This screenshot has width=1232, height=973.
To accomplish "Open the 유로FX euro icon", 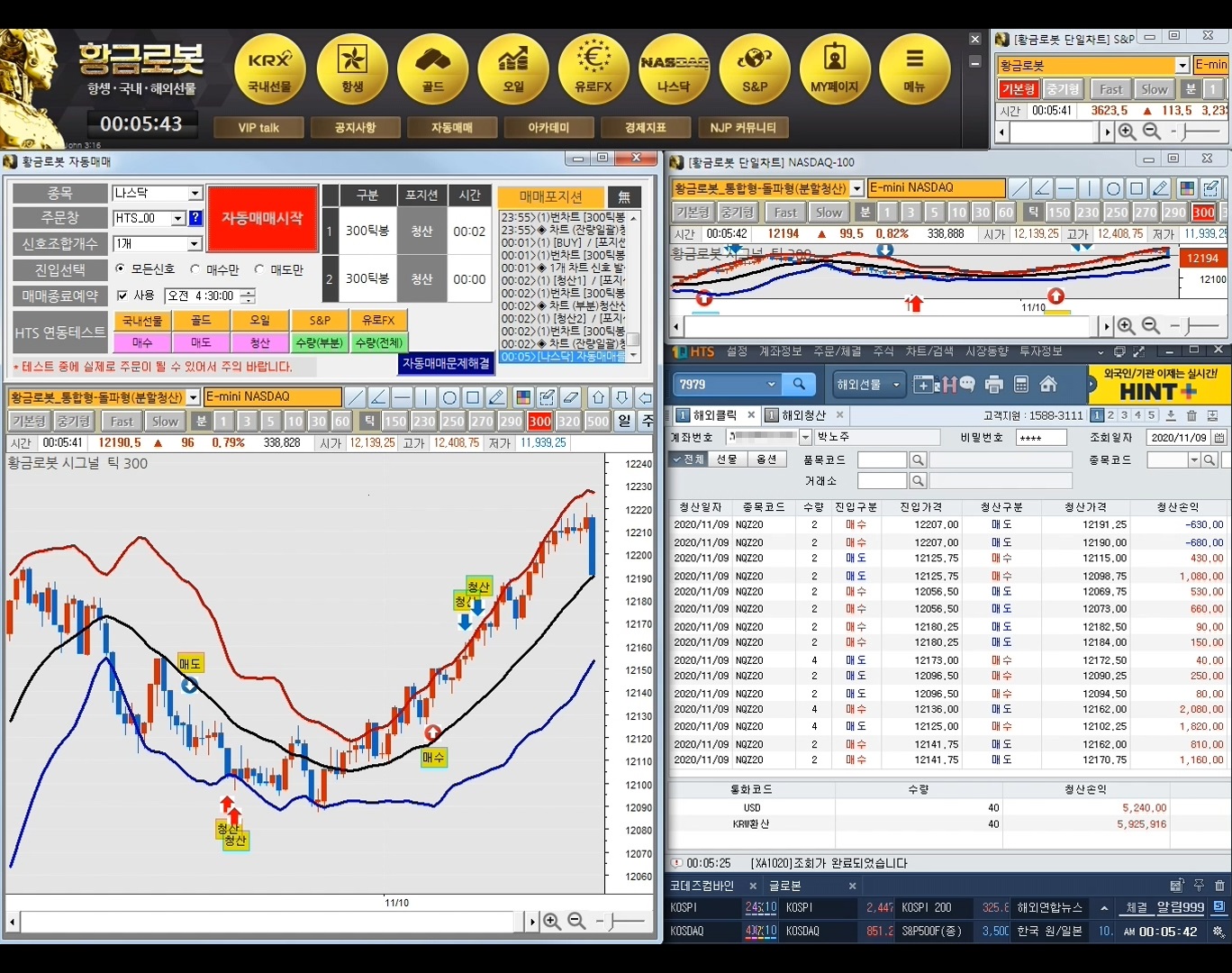I will 593,70.
